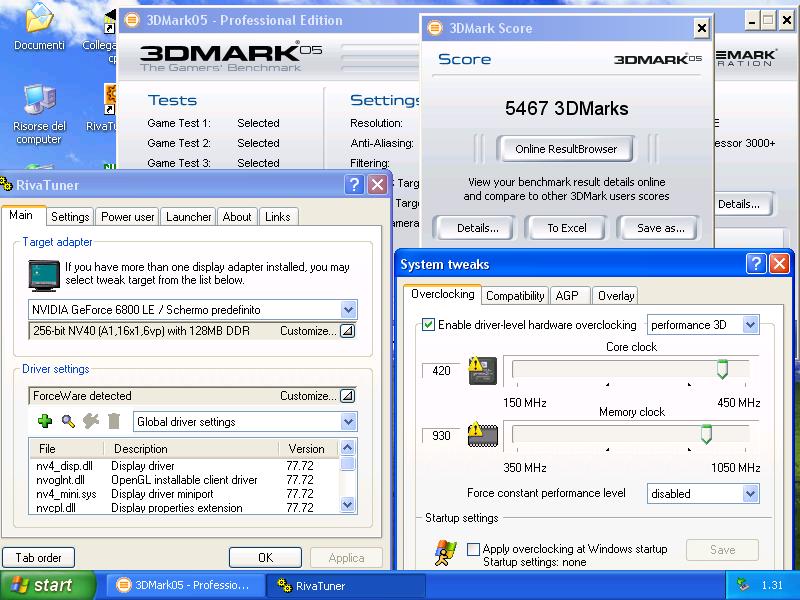This screenshot has height=600, width=800.
Task: Open Force constant performance level dropdown
Action: point(750,494)
